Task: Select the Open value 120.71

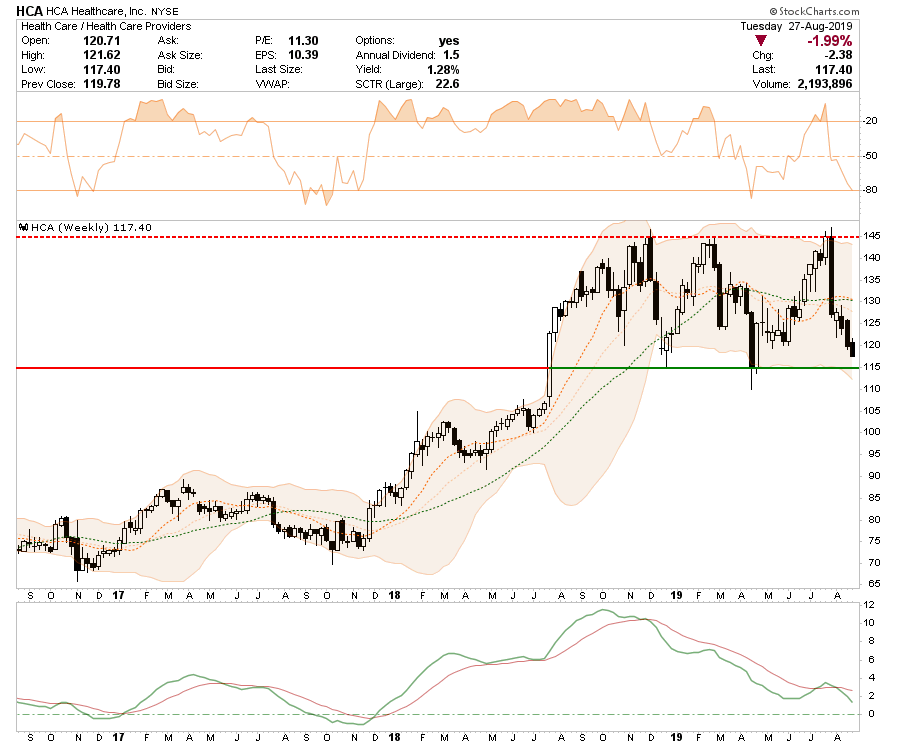Action: [102, 41]
